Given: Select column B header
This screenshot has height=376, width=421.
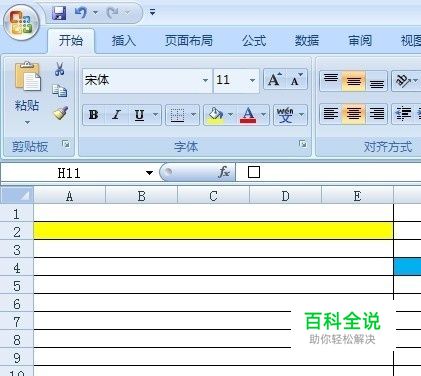Looking at the screenshot, I should click(141, 196).
